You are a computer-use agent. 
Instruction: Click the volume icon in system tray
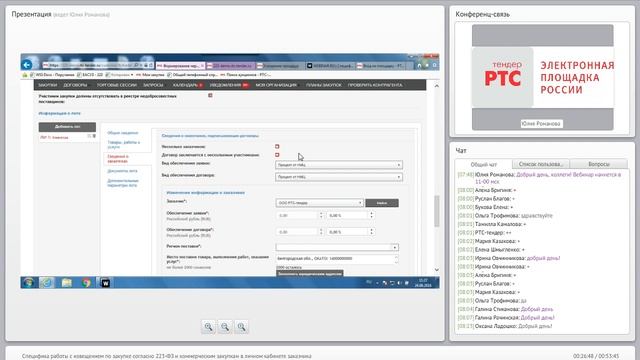(x=399, y=283)
